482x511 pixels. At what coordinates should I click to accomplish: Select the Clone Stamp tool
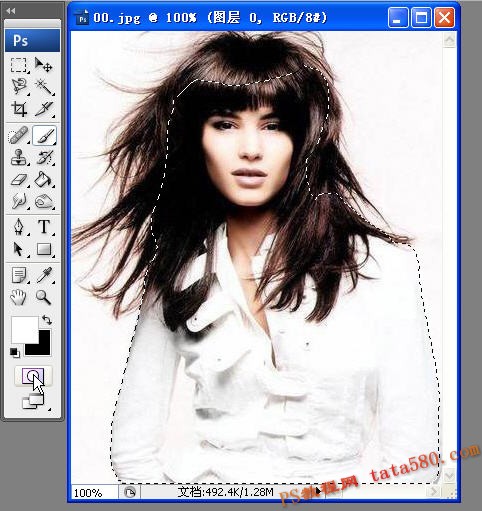[19, 157]
